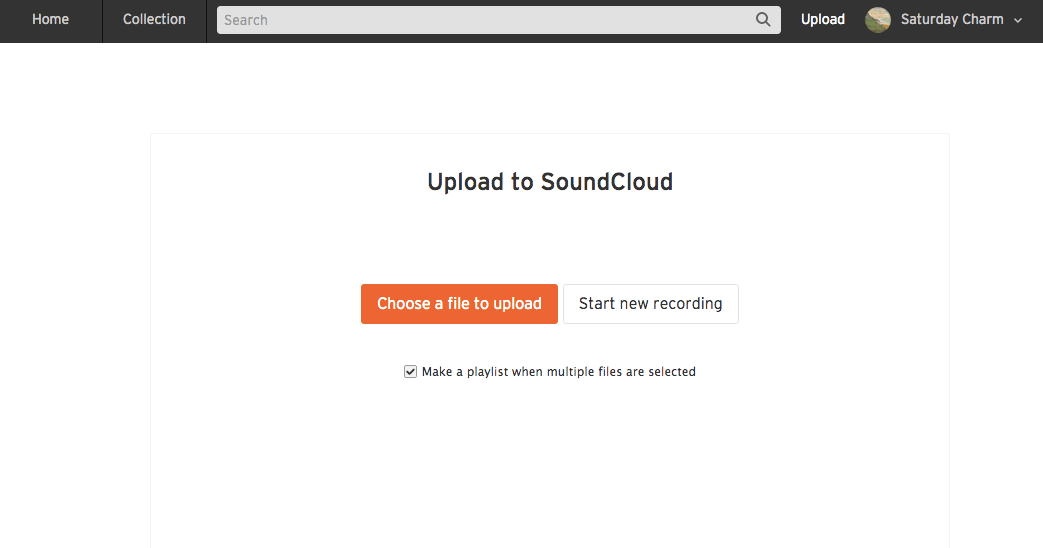Expand the user menu chevron arrow
Screen dimensions: 1043x548
tap(1018, 20)
